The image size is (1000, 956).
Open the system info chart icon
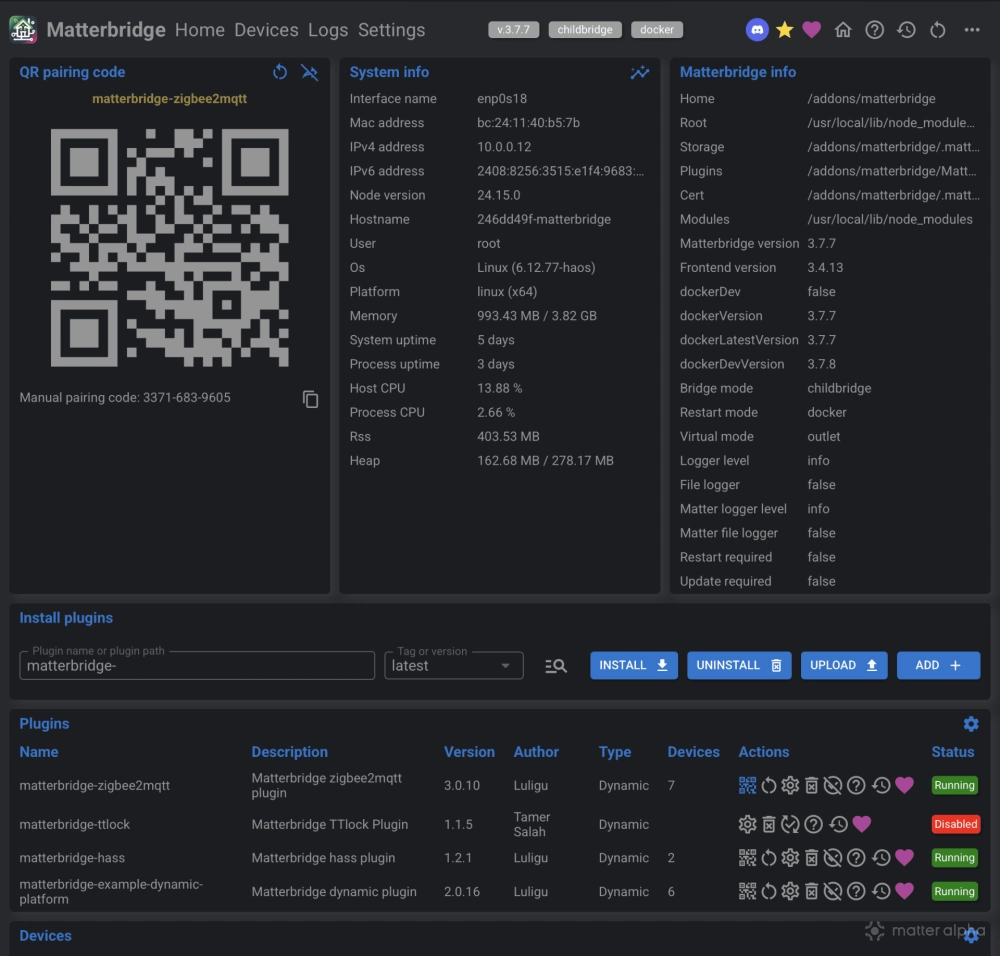click(640, 72)
